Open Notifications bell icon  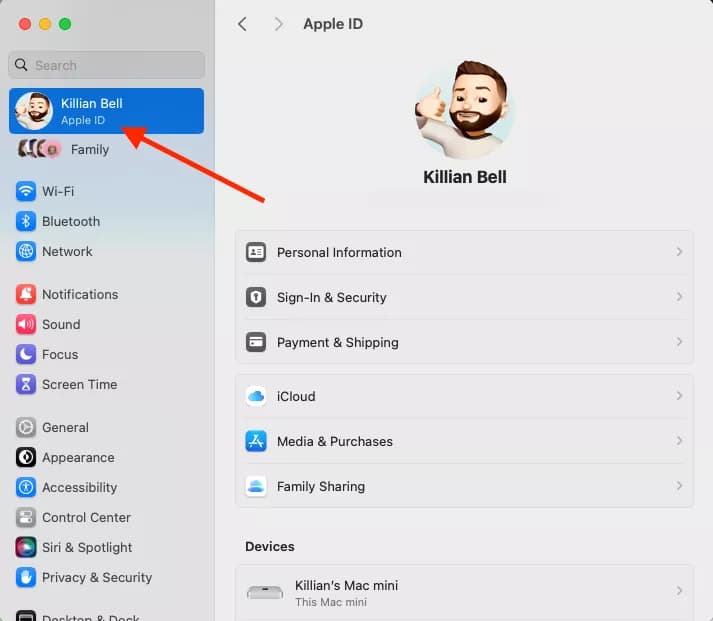point(26,295)
